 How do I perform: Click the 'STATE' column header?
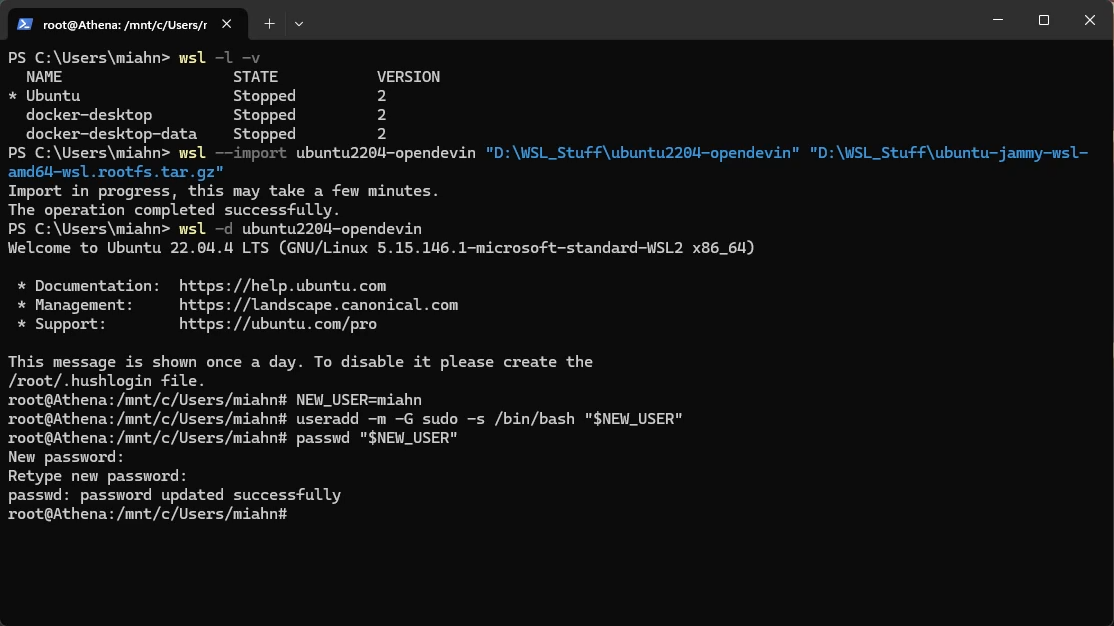point(256,77)
